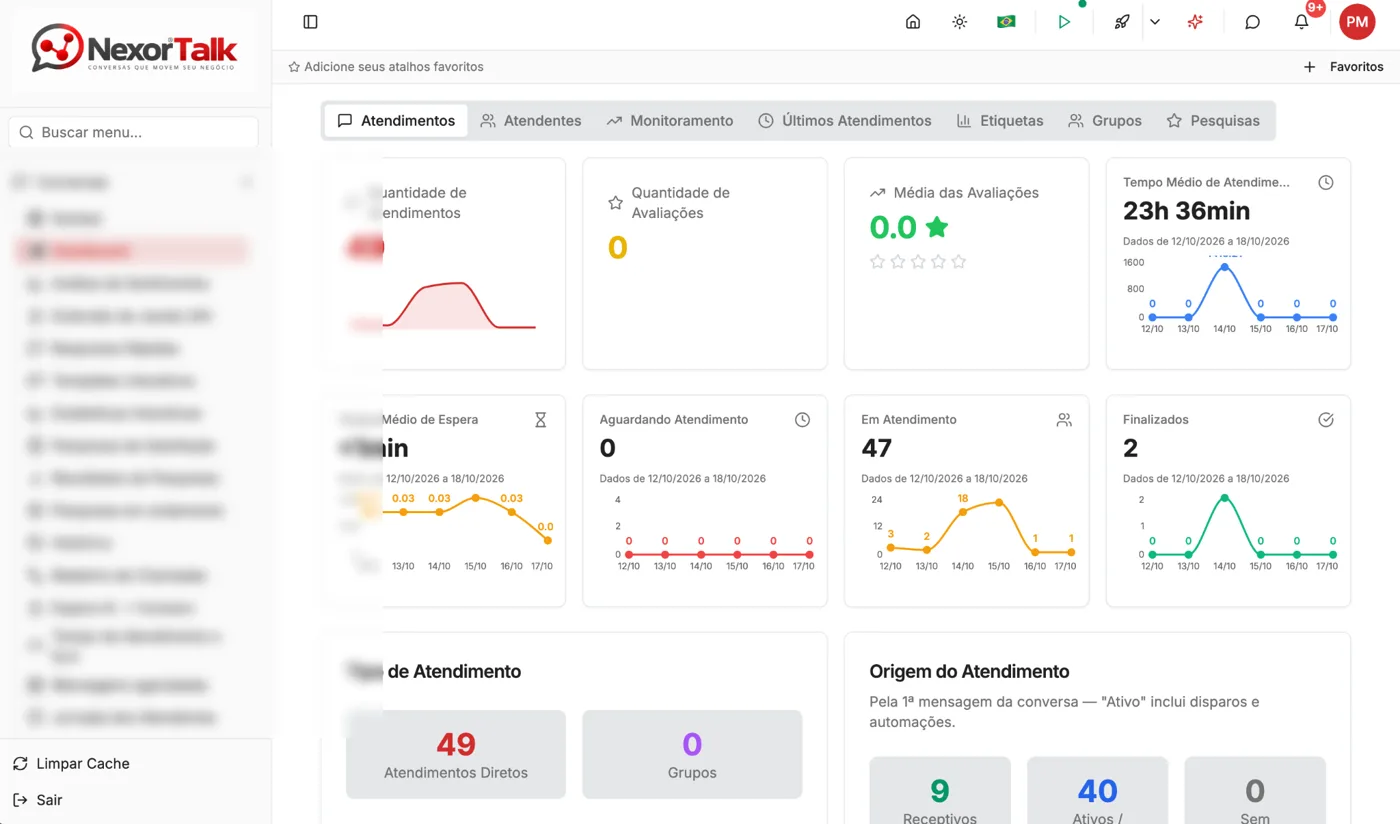Click the people icon in the Em Atendimento card
The width and height of the screenshot is (1400, 824).
(x=1064, y=420)
